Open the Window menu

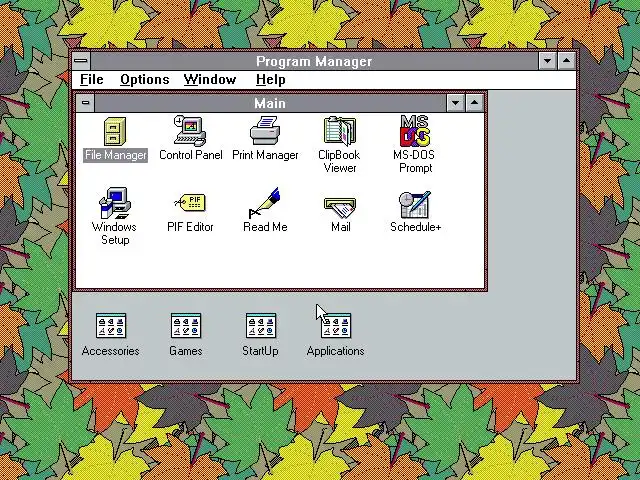tap(210, 80)
